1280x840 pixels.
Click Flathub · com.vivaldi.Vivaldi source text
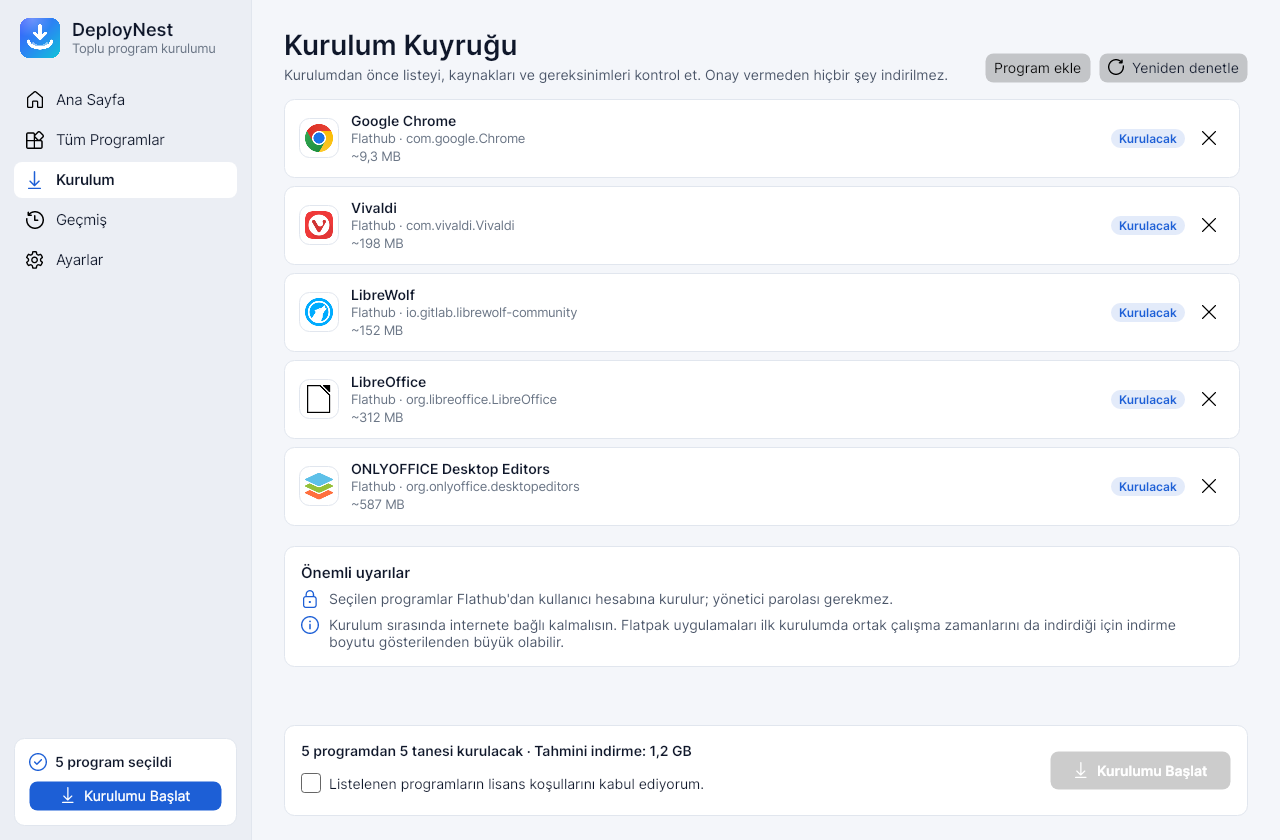click(433, 226)
